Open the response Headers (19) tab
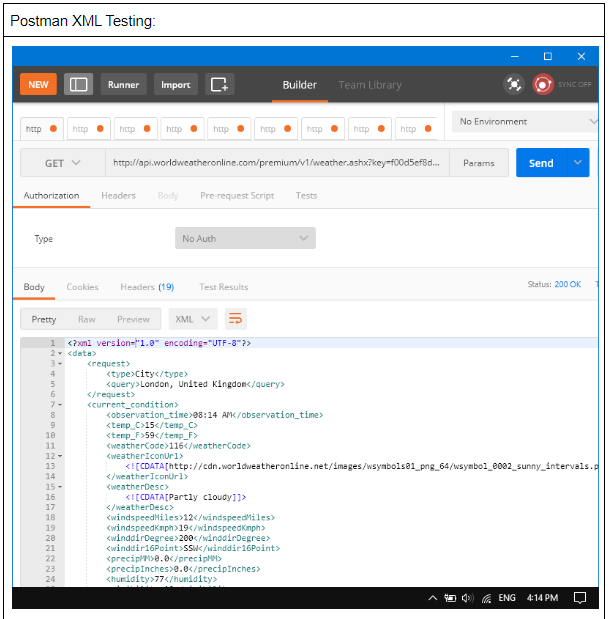The height and width of the screenshot is (619, 611). (x=147, y=287)
